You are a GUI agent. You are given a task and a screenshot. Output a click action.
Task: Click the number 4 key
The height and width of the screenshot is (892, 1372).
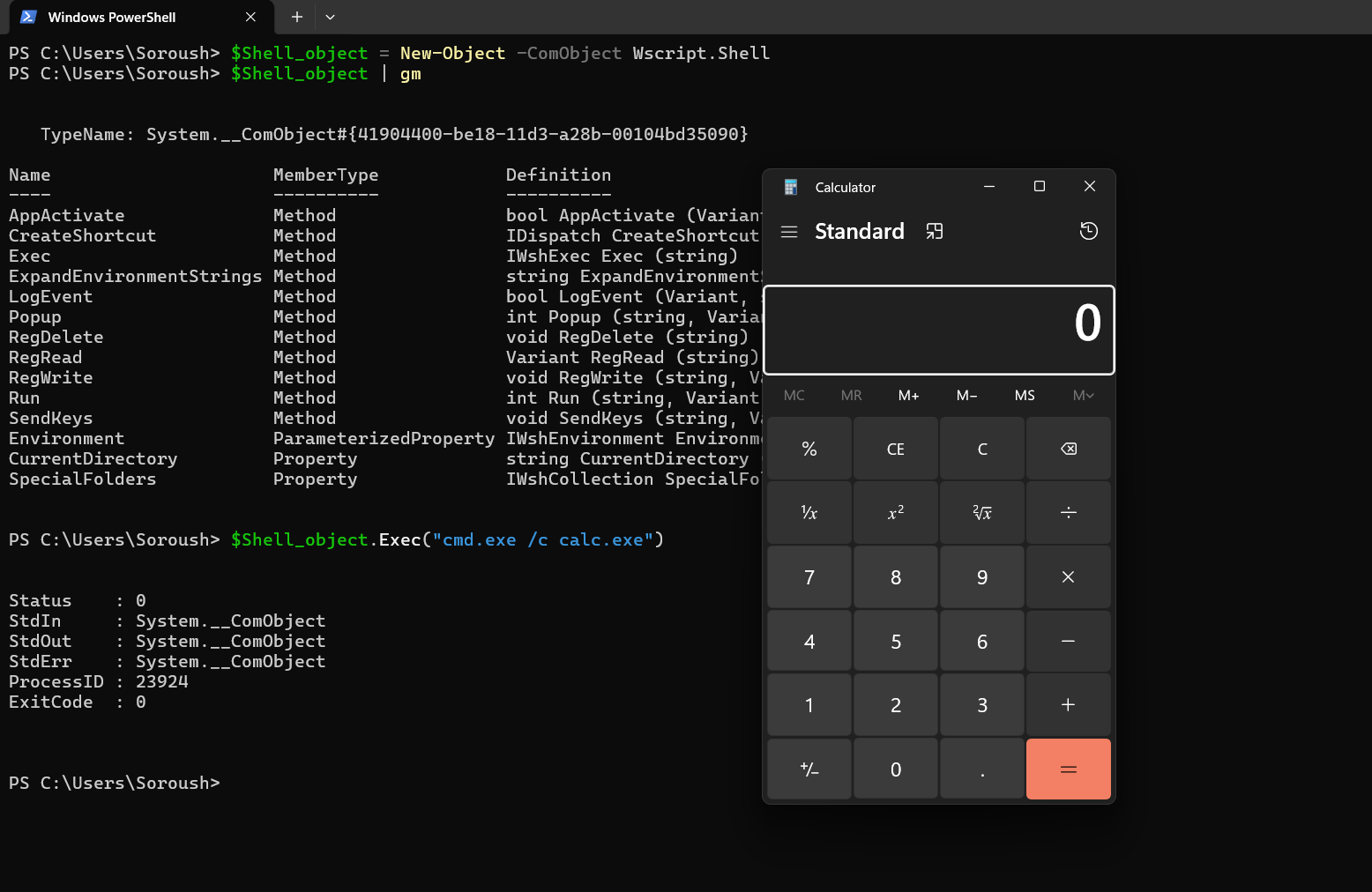click(x=809, y=642)
